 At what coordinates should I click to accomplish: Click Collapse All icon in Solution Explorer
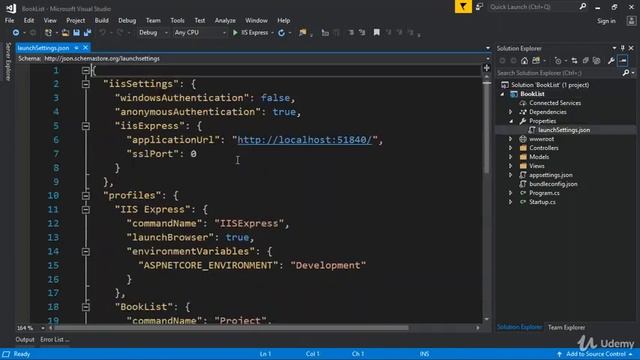click(586, 61)
